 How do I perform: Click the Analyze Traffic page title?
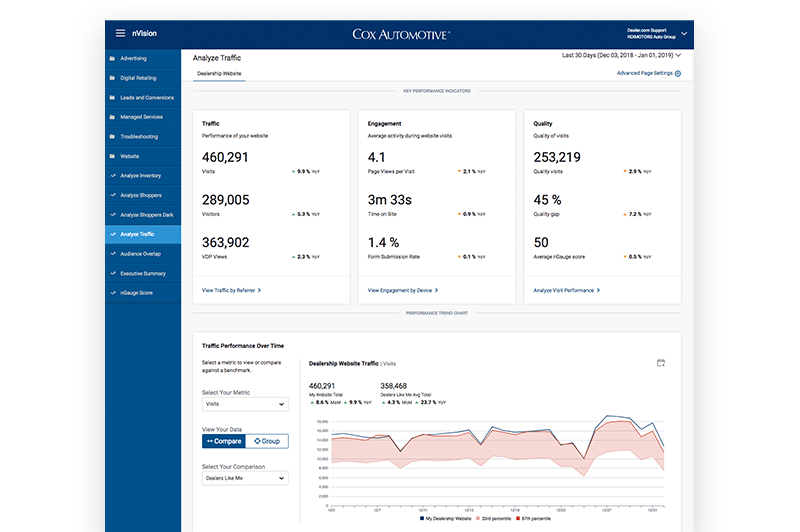217,58
